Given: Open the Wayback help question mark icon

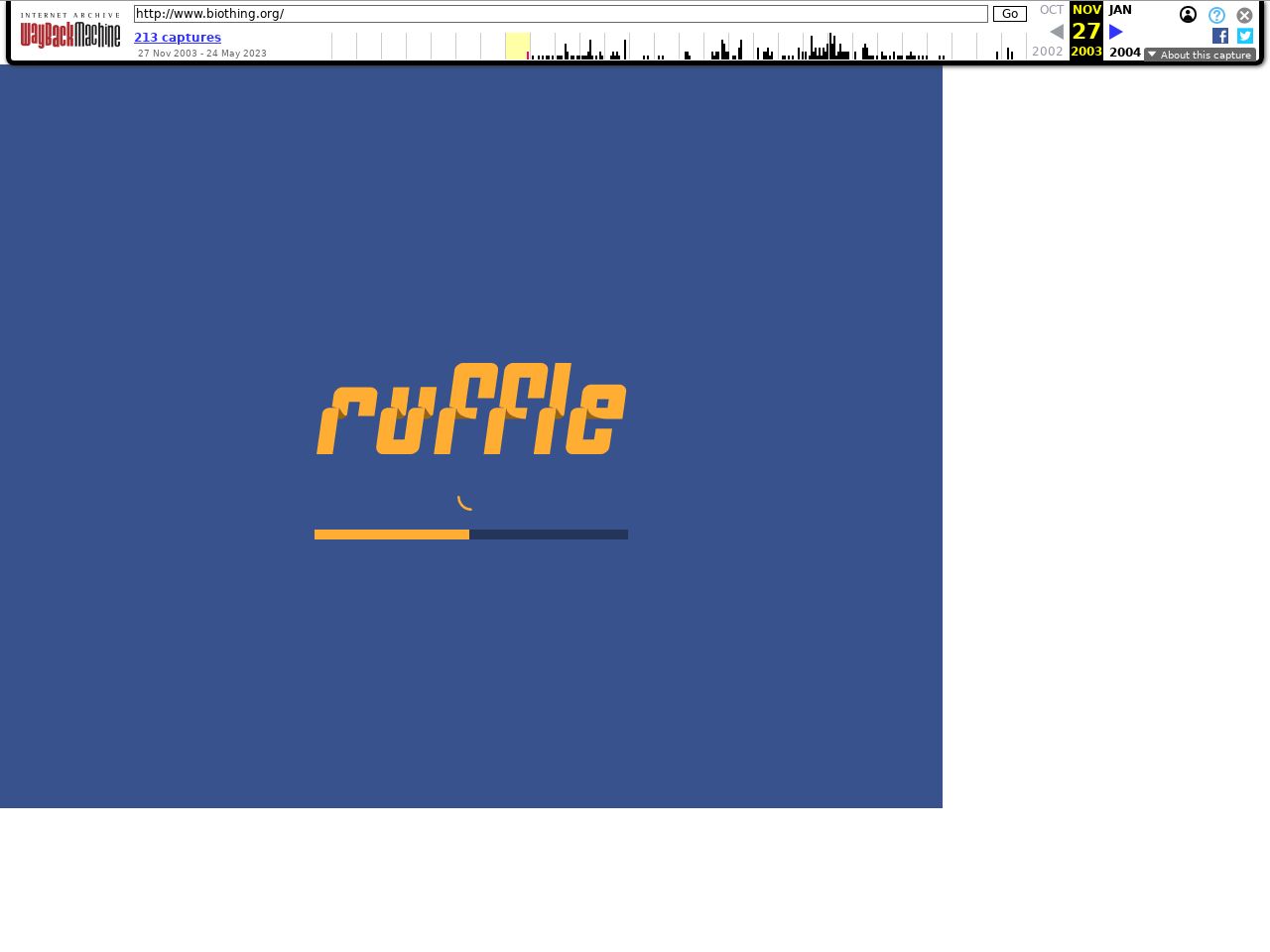Looking at the screenshot, I should click(x=1216, y=15).
